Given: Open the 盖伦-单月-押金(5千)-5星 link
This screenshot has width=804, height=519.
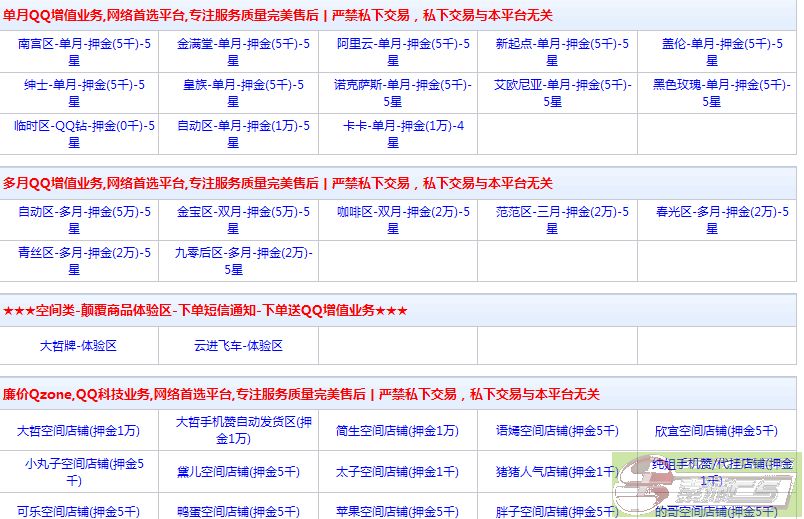Looking at the screenshot, I should point(722,52).
